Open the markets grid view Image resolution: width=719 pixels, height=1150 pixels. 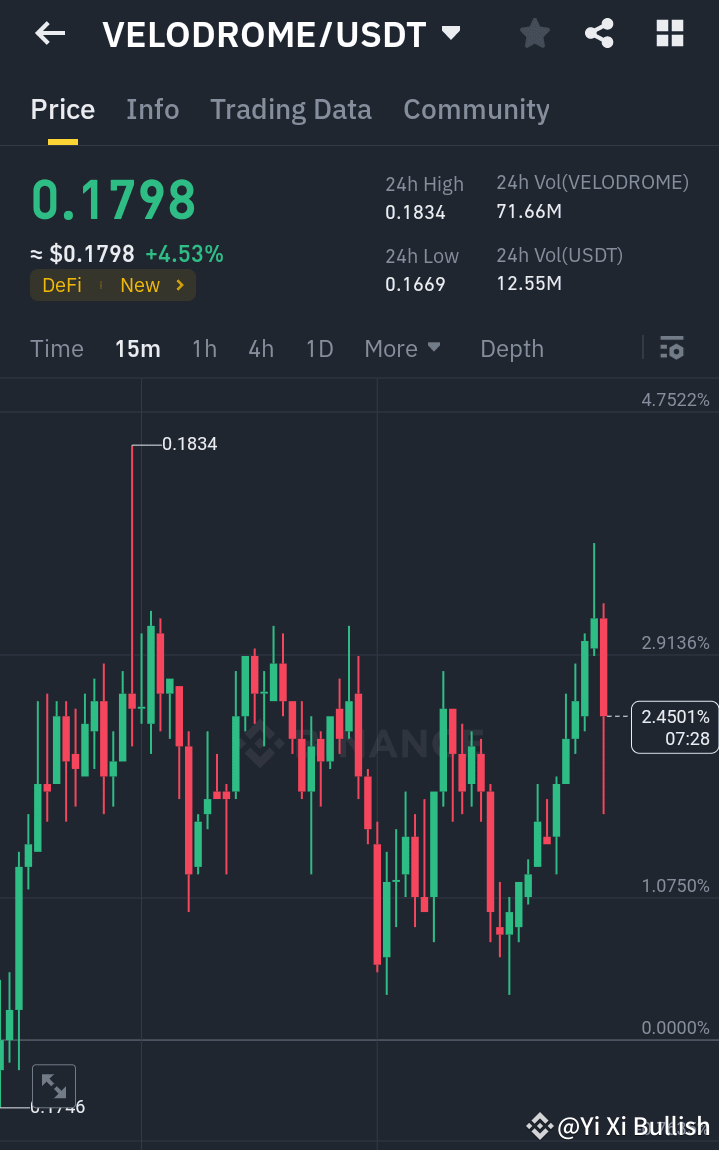(668, 33)
